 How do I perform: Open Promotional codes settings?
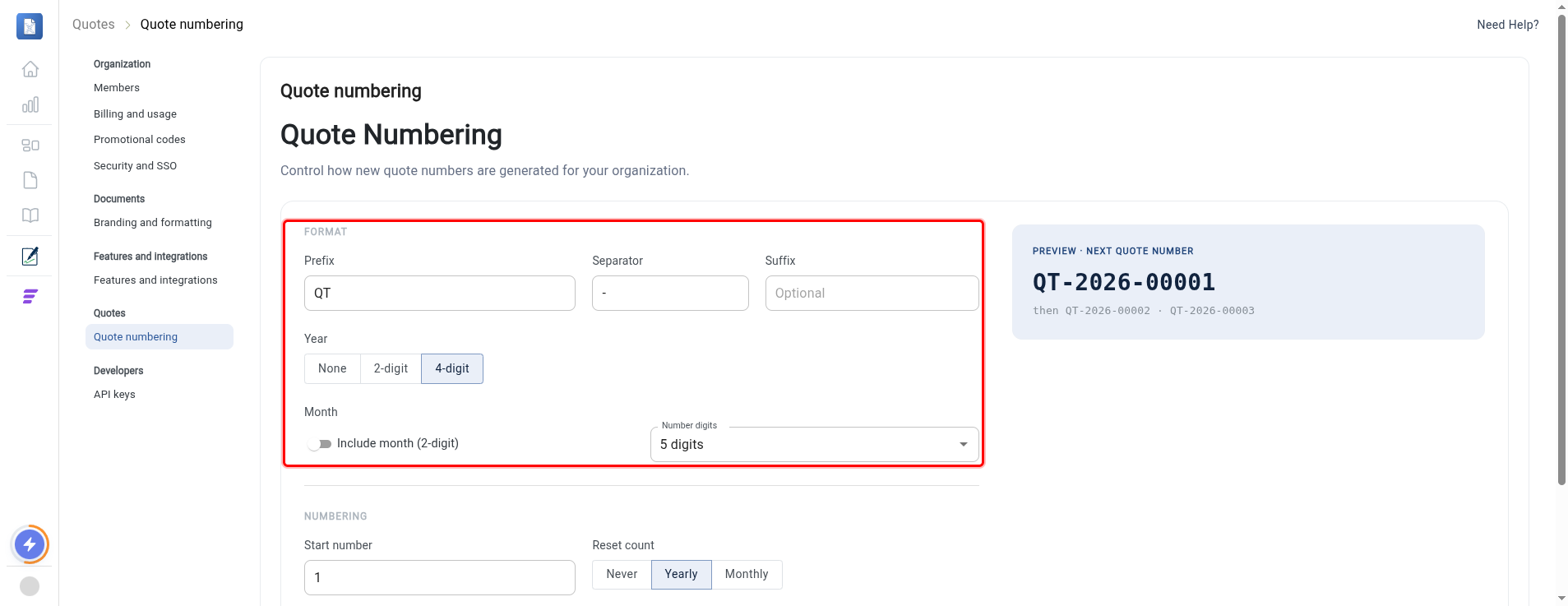coord(140,140)
